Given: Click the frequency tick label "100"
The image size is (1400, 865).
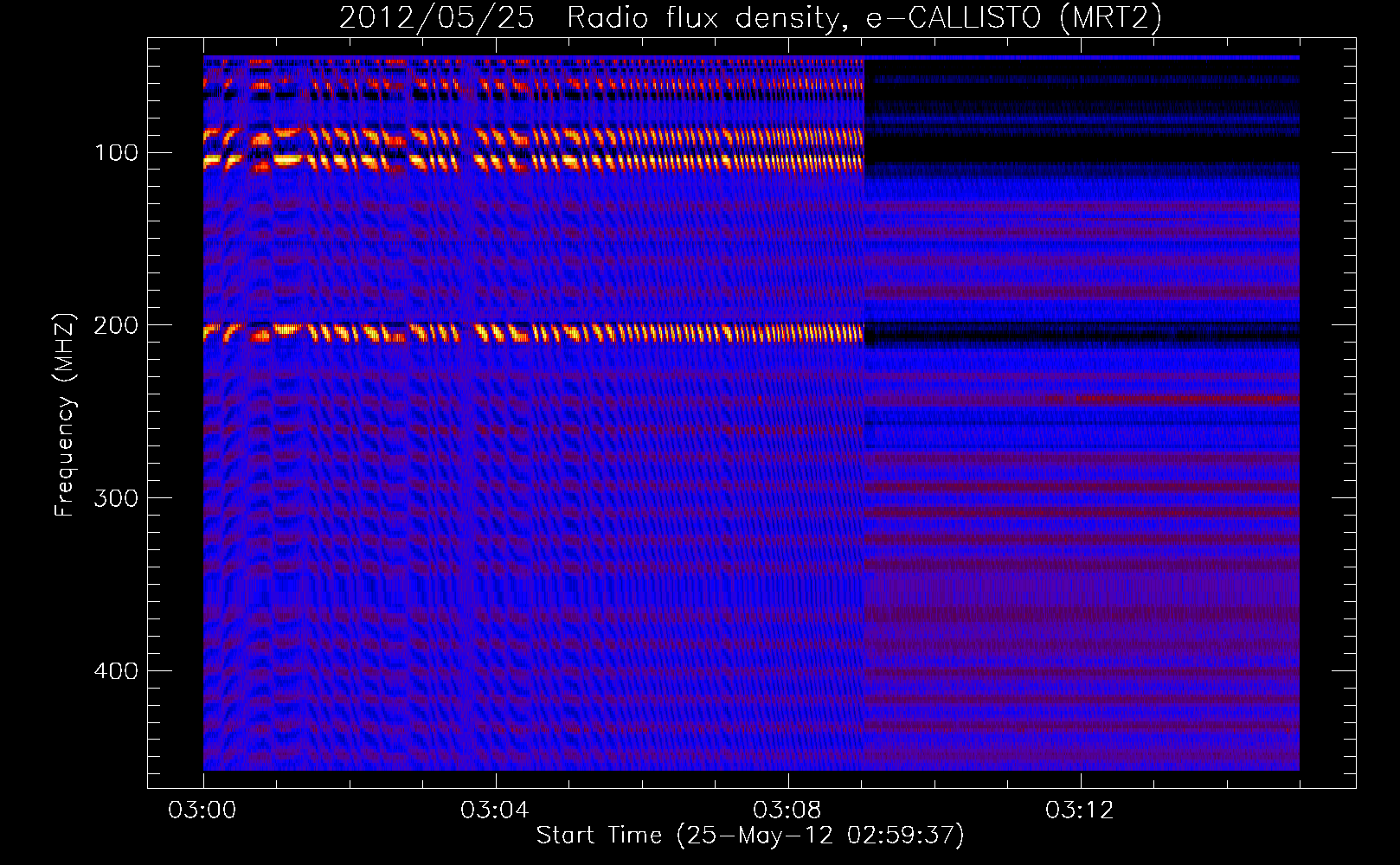Looking at the screenshot, I should pos(116,153).
